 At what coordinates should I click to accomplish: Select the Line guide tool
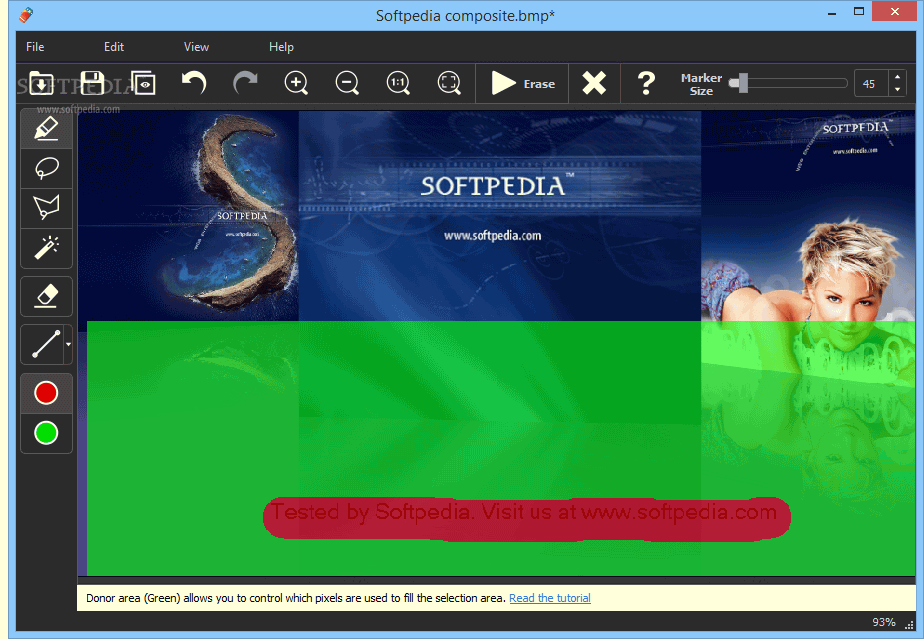(x=42, y=344)
